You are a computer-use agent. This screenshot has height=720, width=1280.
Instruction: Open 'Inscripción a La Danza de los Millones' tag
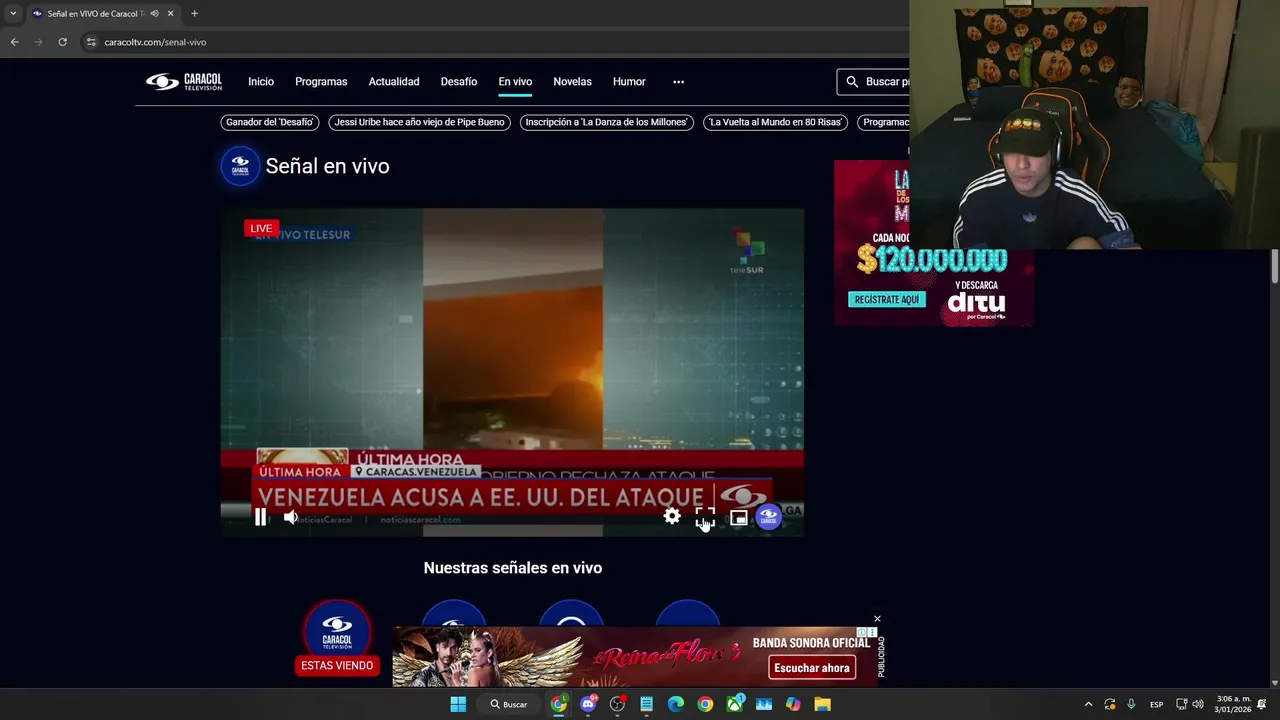coord(606,122)
